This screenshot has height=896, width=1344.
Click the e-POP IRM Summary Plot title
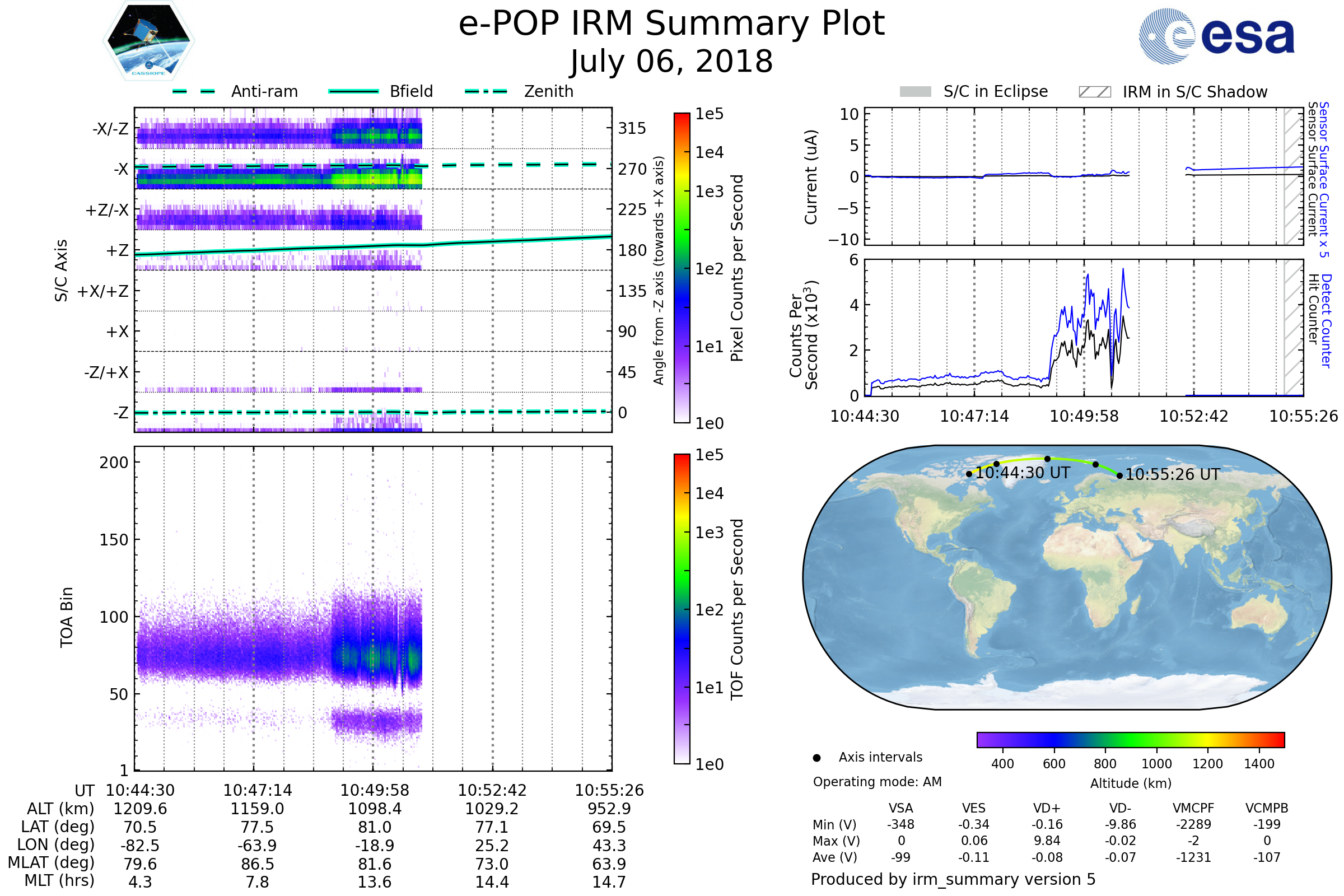pos(671,24)
